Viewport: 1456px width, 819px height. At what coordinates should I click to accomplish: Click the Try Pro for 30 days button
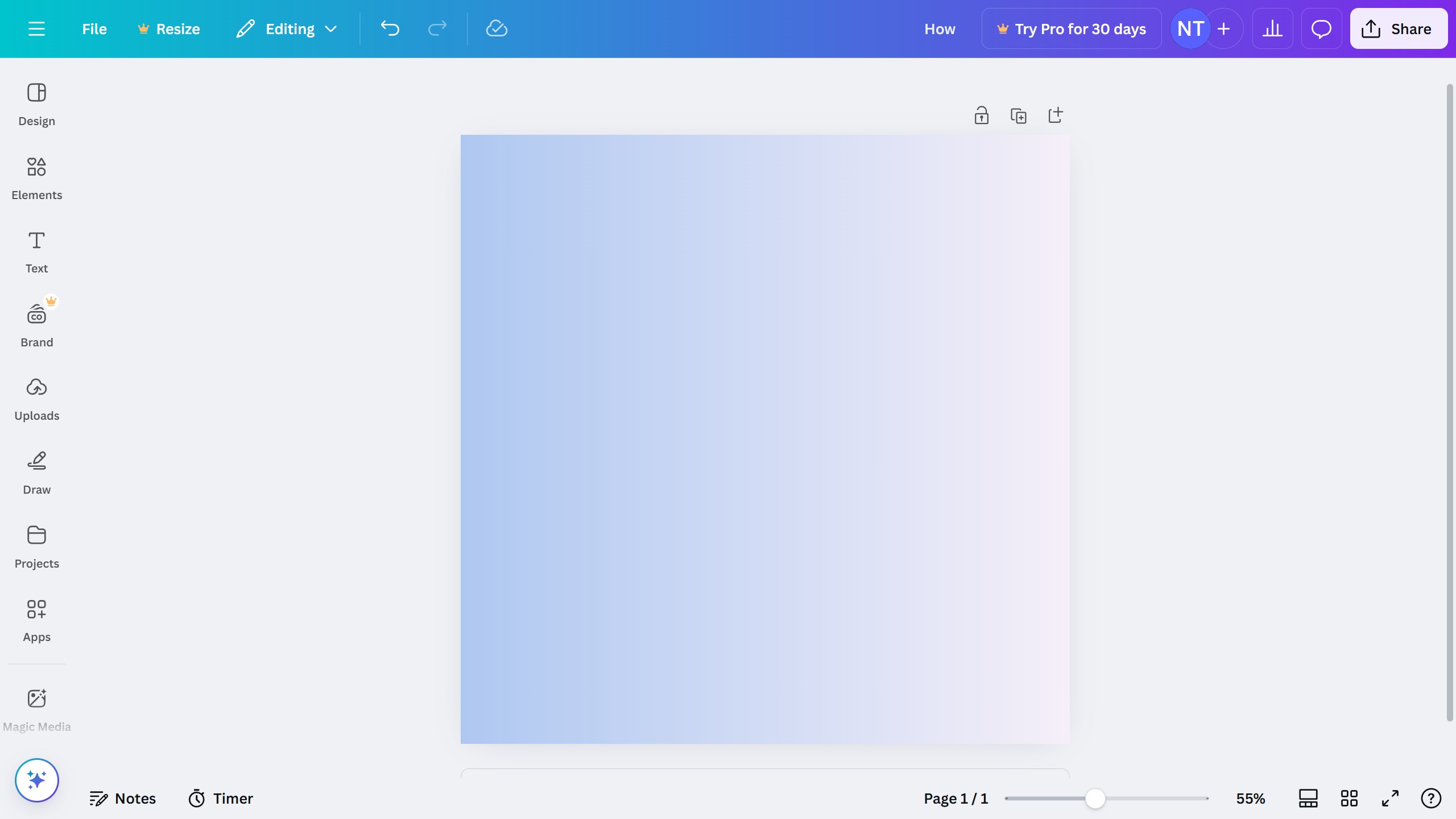pos(1071,28)
